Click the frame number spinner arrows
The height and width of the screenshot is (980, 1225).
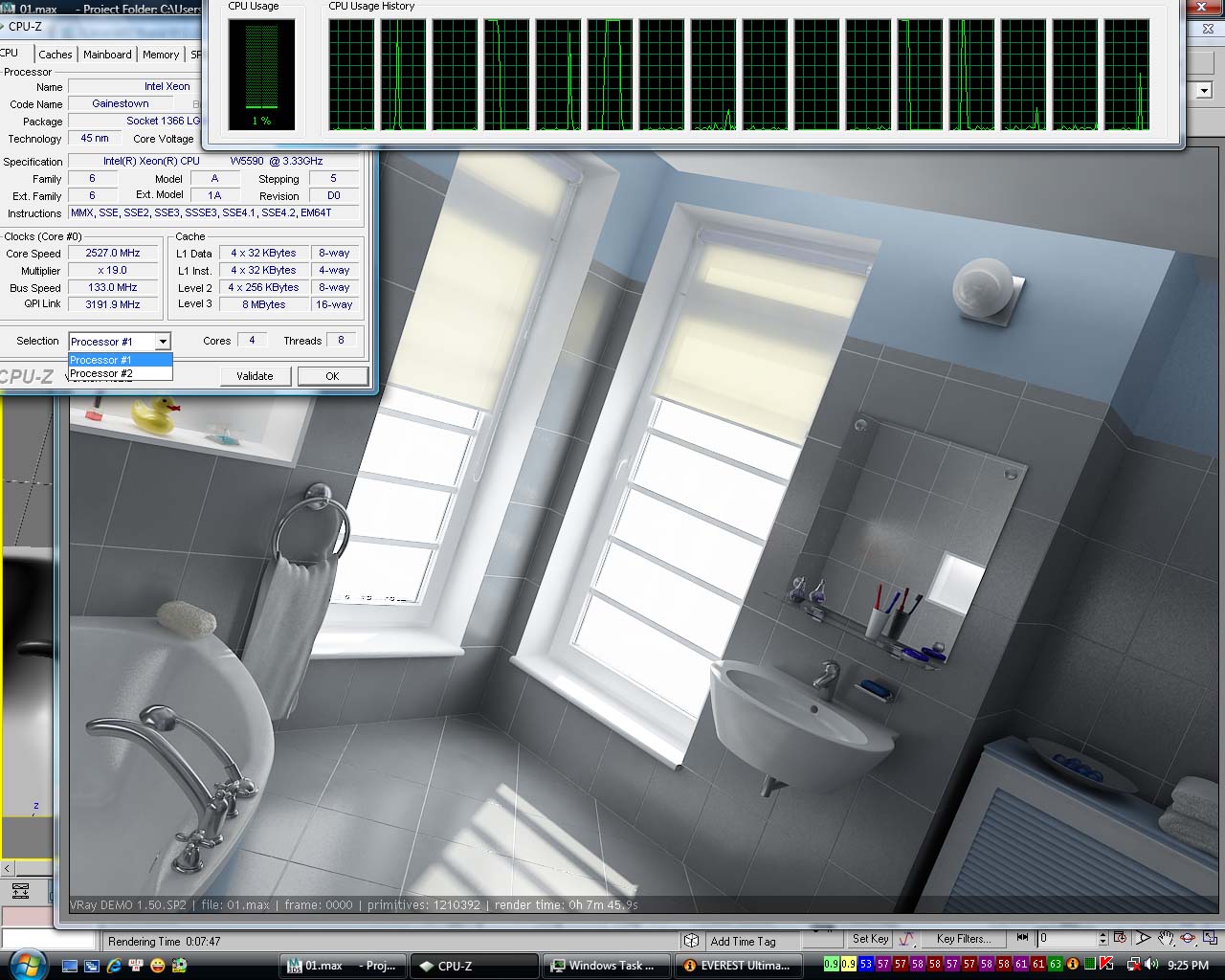[x=1102, y=939]
